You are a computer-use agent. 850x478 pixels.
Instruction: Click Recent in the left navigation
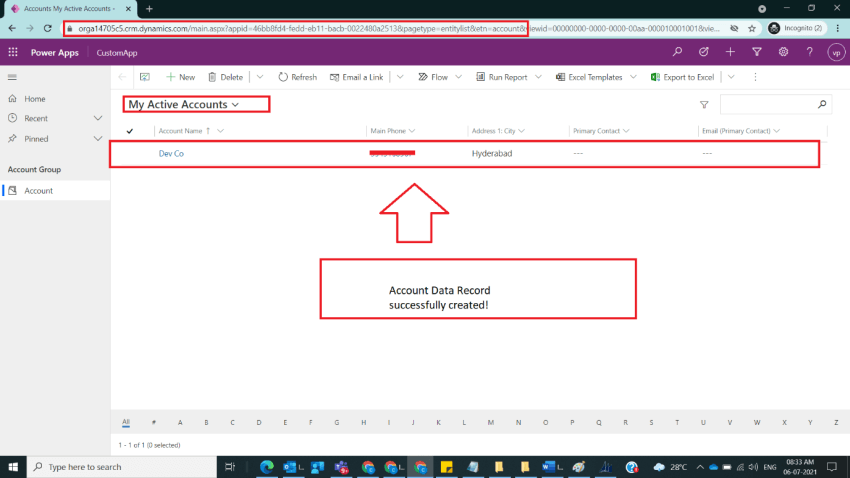36,118
